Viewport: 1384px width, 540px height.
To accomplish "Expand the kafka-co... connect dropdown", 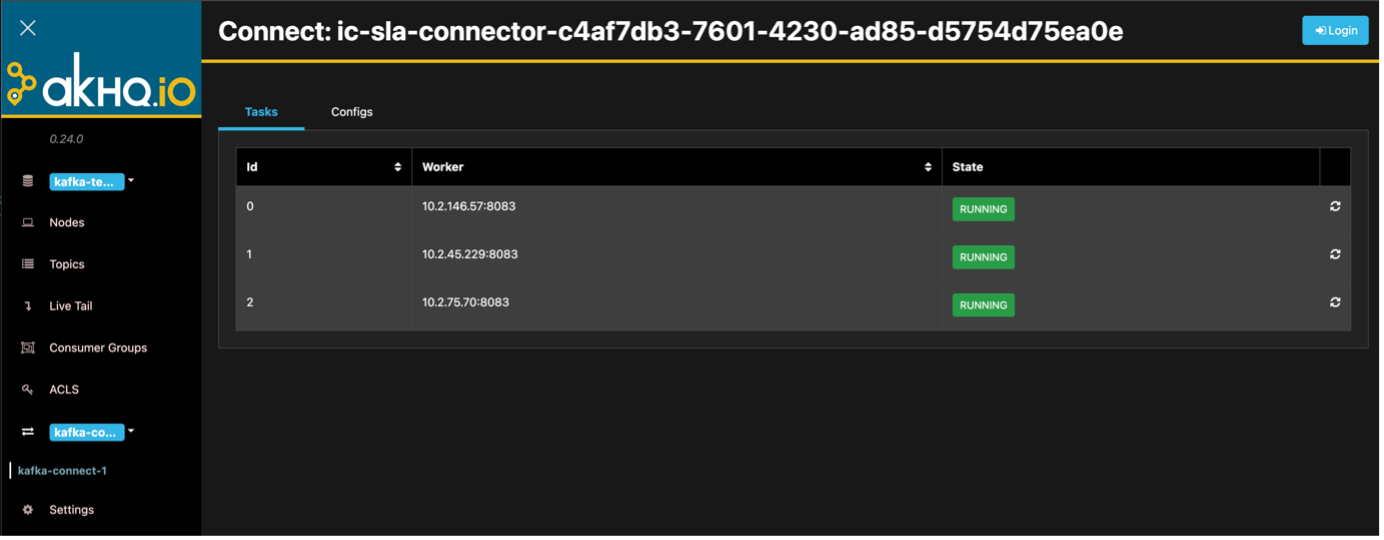I will click(91, 433).
